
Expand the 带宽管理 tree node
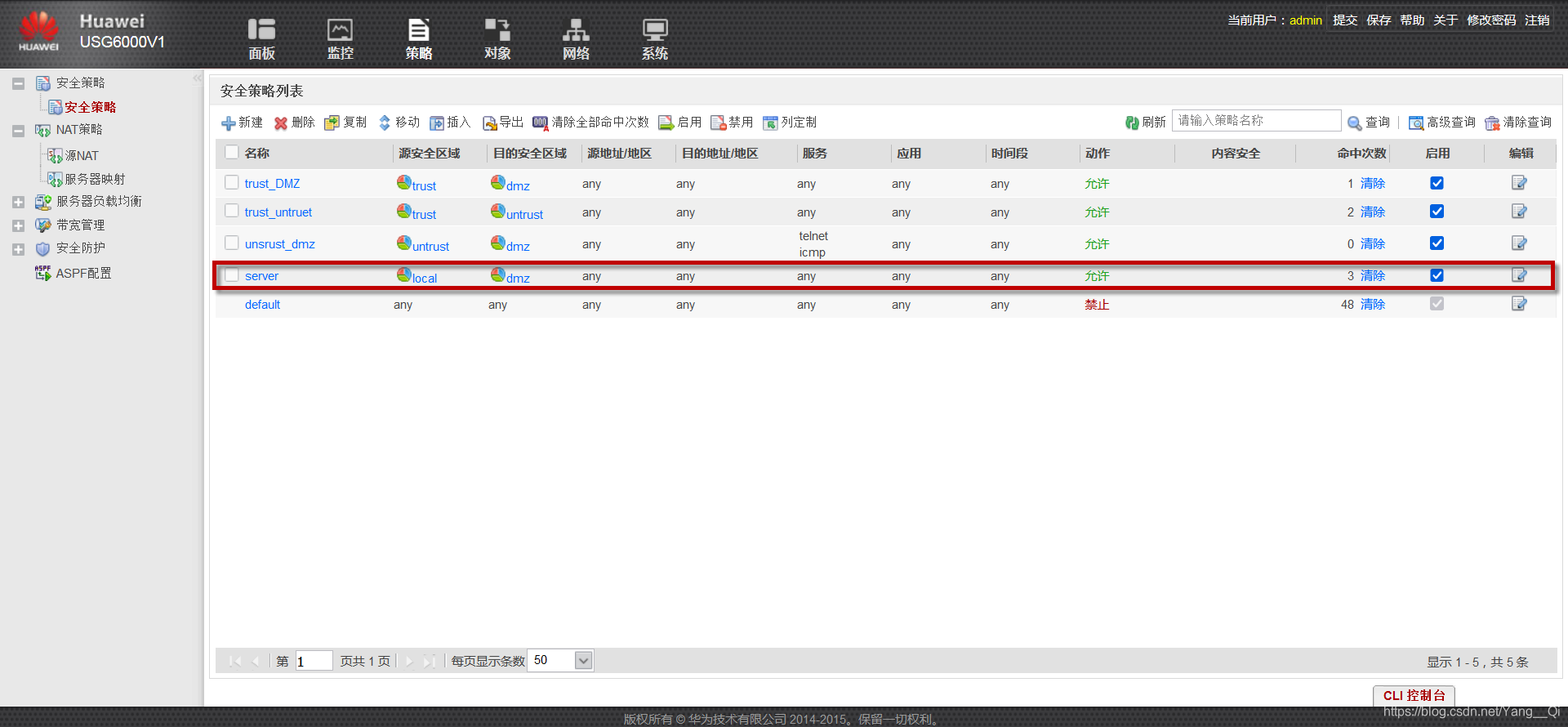18,225
